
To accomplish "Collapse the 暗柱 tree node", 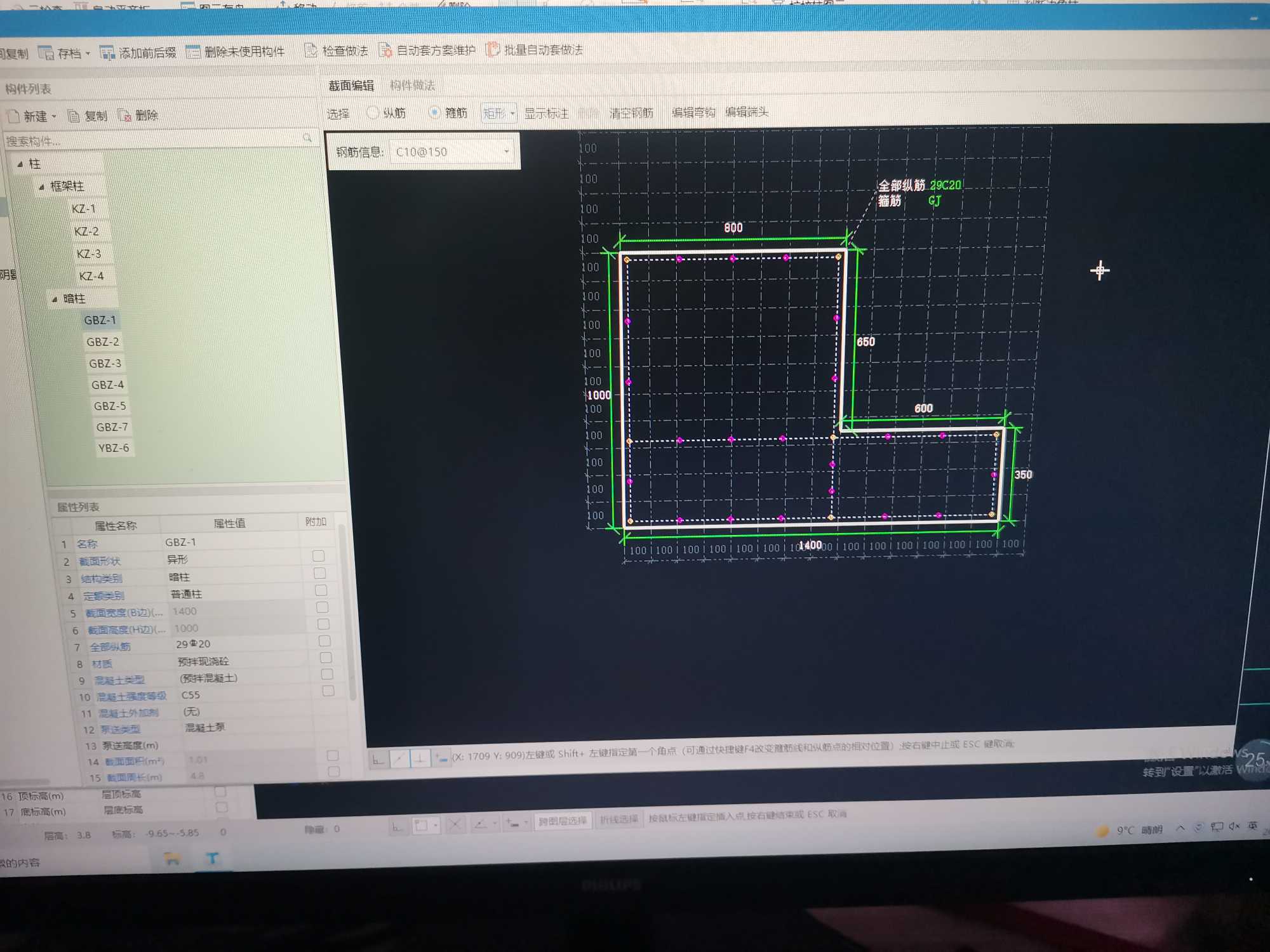I will [x=55, y=299].
